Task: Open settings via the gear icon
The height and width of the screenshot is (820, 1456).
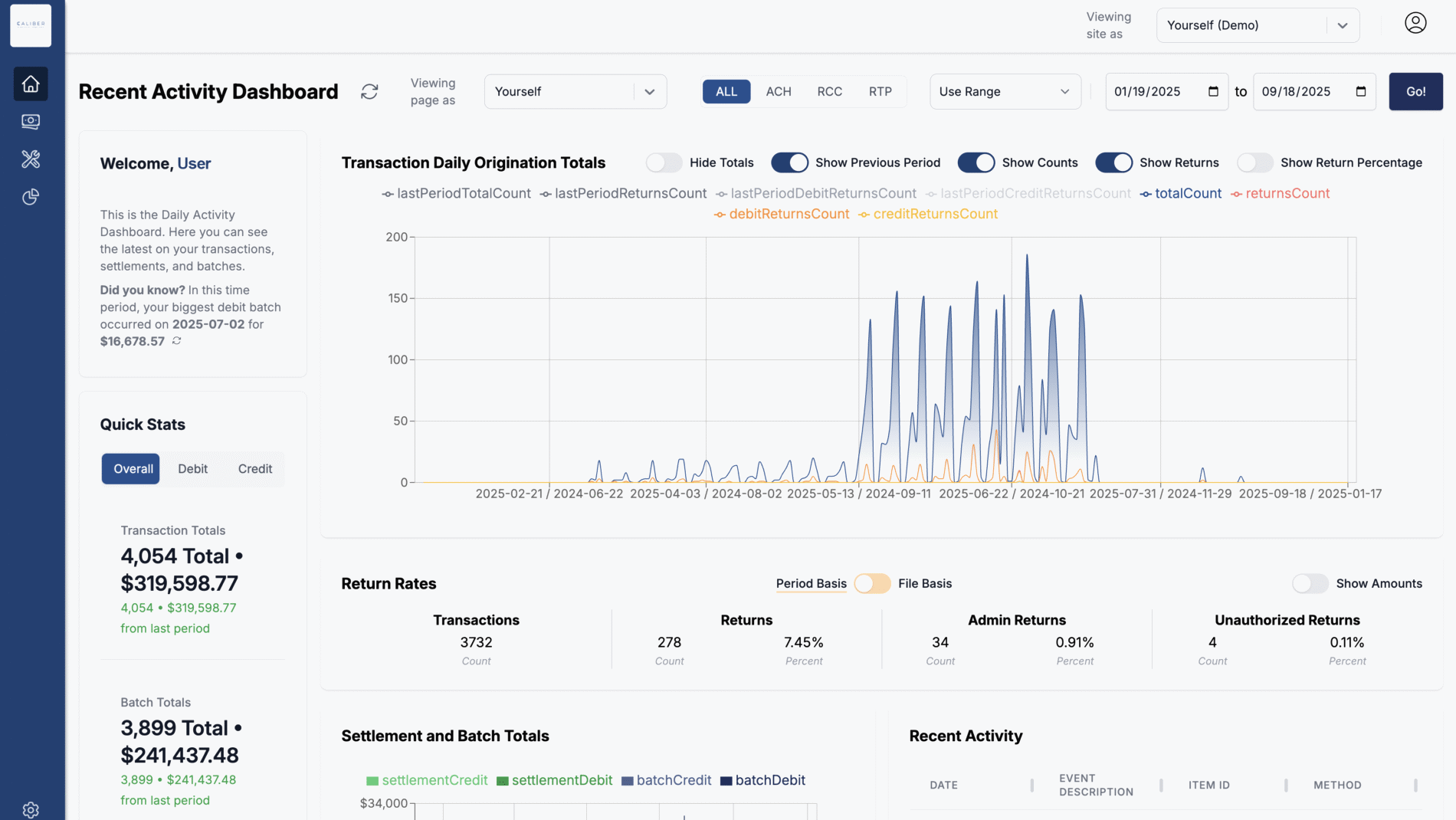Action: [31, 809]
